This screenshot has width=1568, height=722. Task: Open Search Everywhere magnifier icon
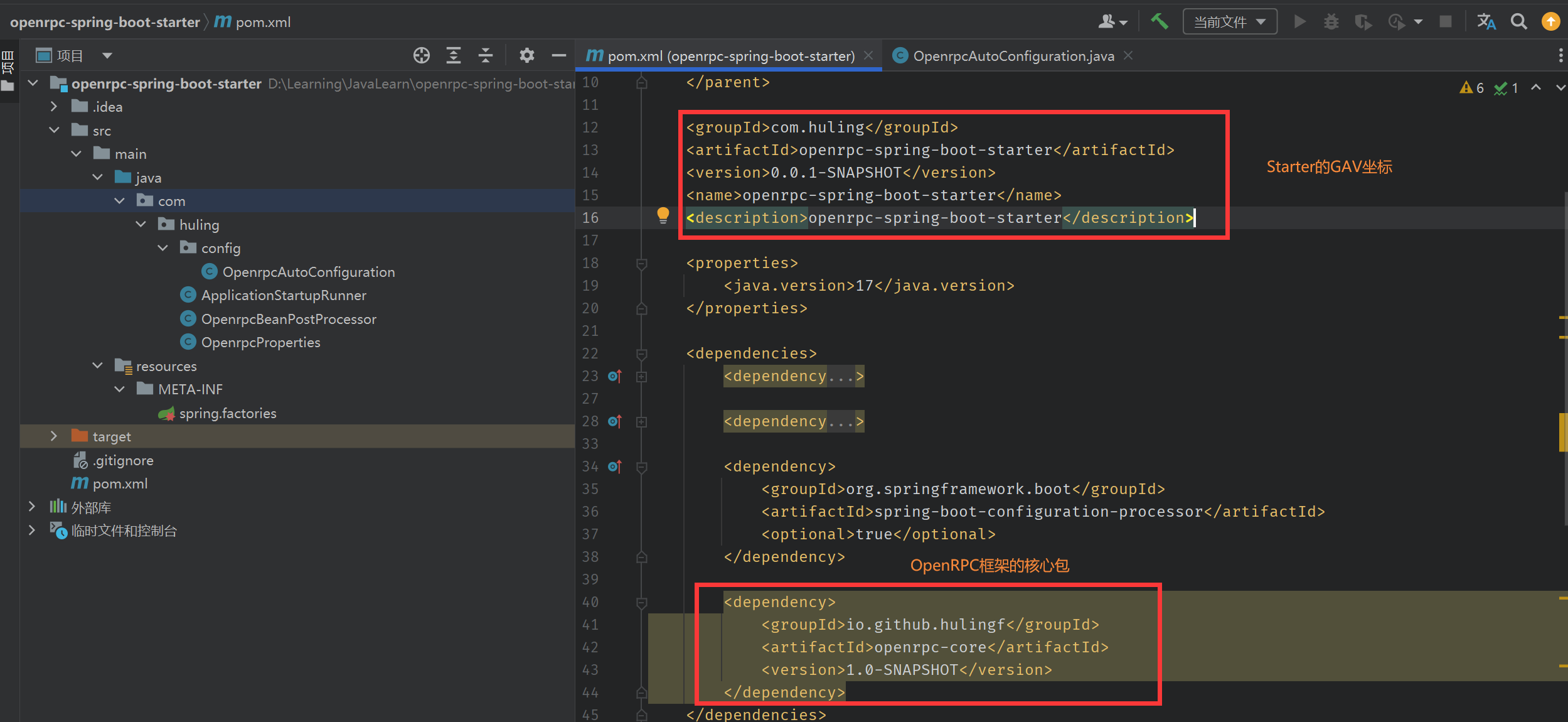click(1519, 22)
